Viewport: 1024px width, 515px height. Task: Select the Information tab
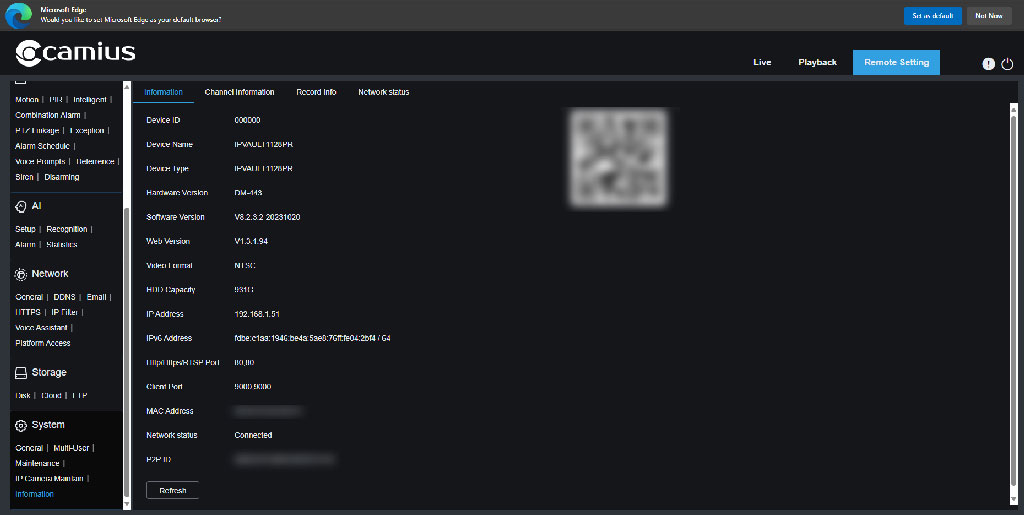(163, 92)
